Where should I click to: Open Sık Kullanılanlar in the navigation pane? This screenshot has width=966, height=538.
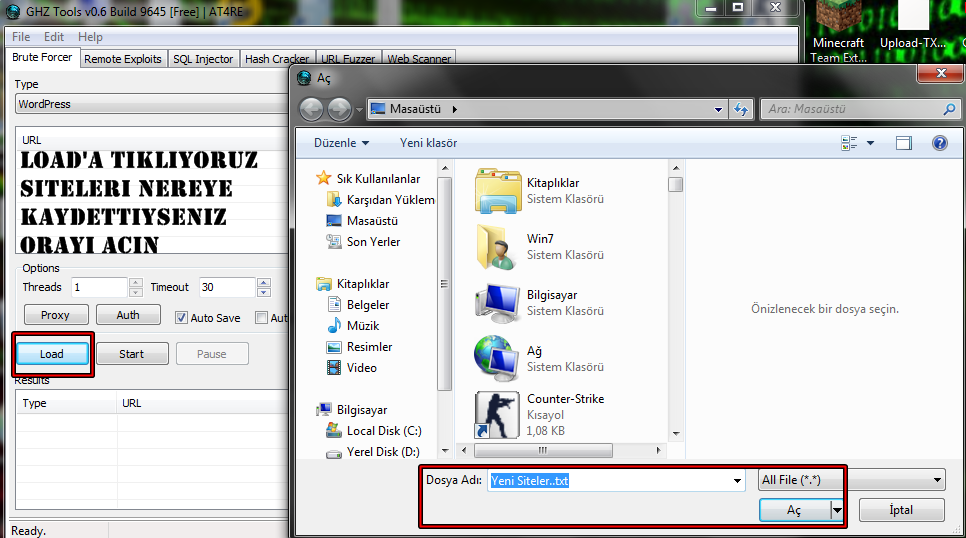click(378, 179)
